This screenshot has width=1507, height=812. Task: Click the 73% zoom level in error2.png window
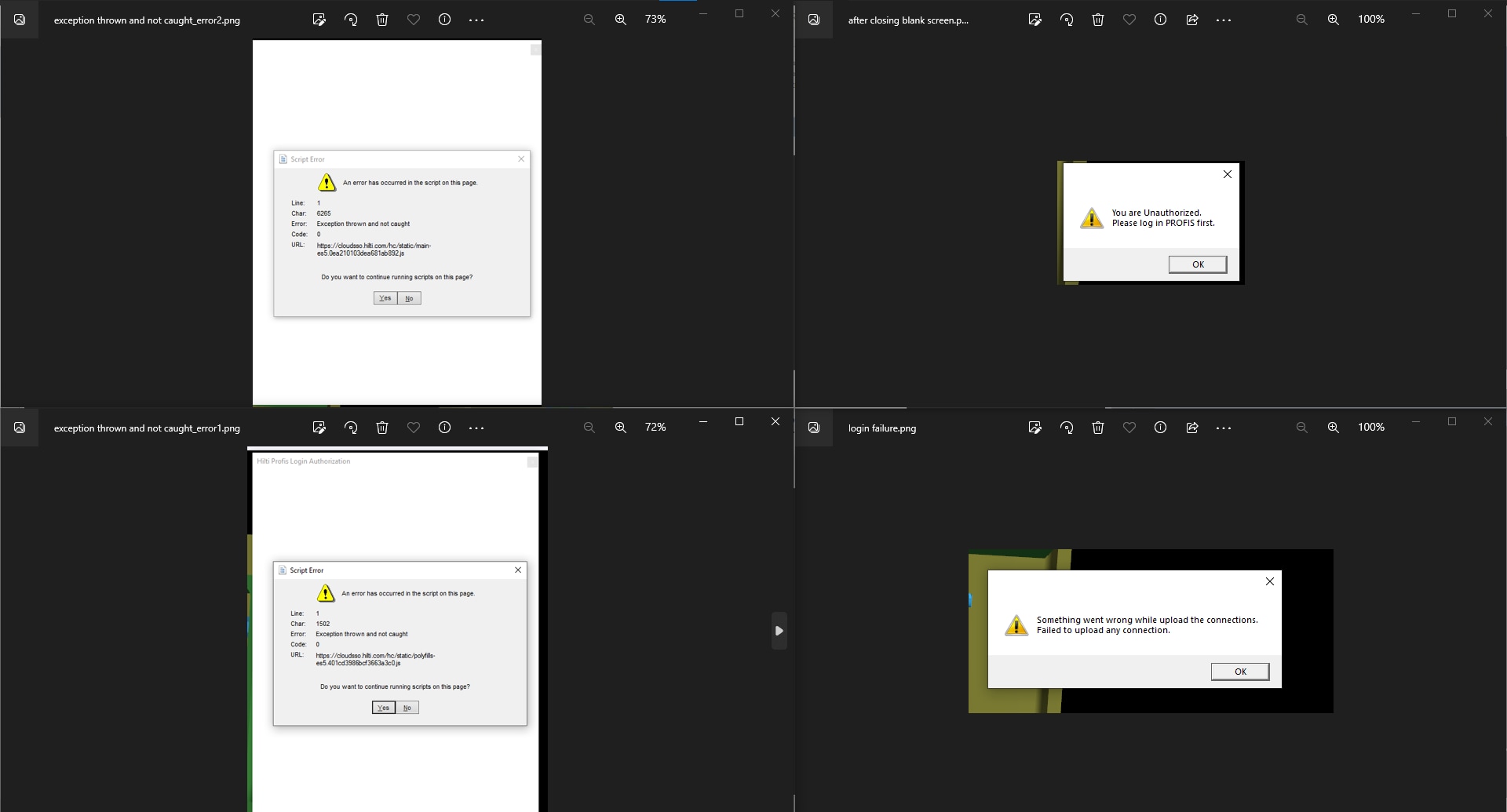pos(655,20)
